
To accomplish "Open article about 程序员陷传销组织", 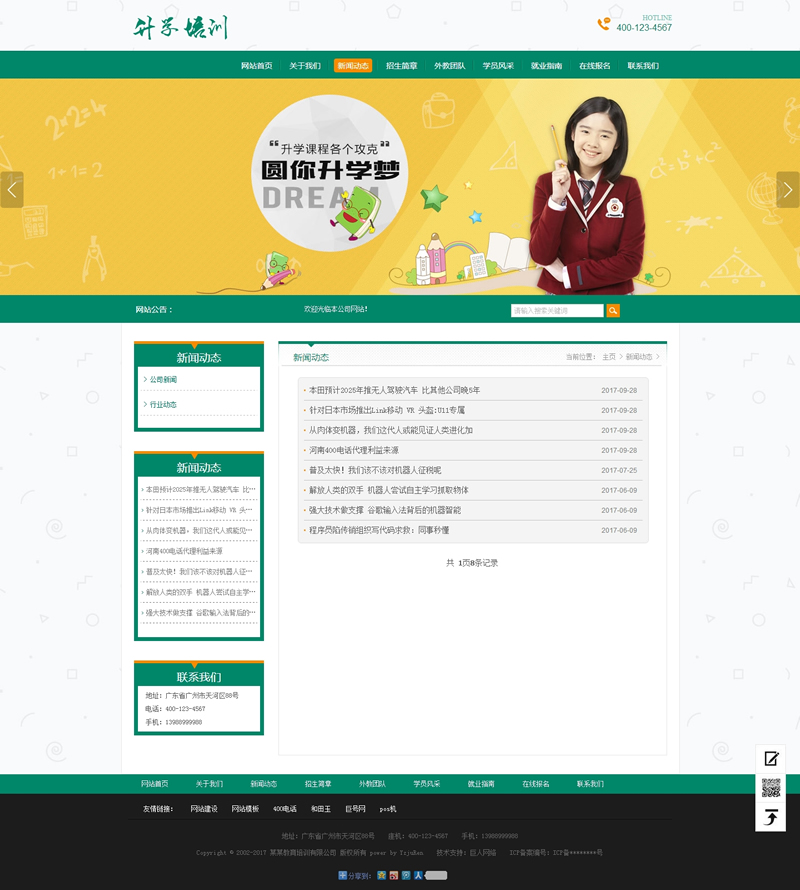I will coord(378,530).
